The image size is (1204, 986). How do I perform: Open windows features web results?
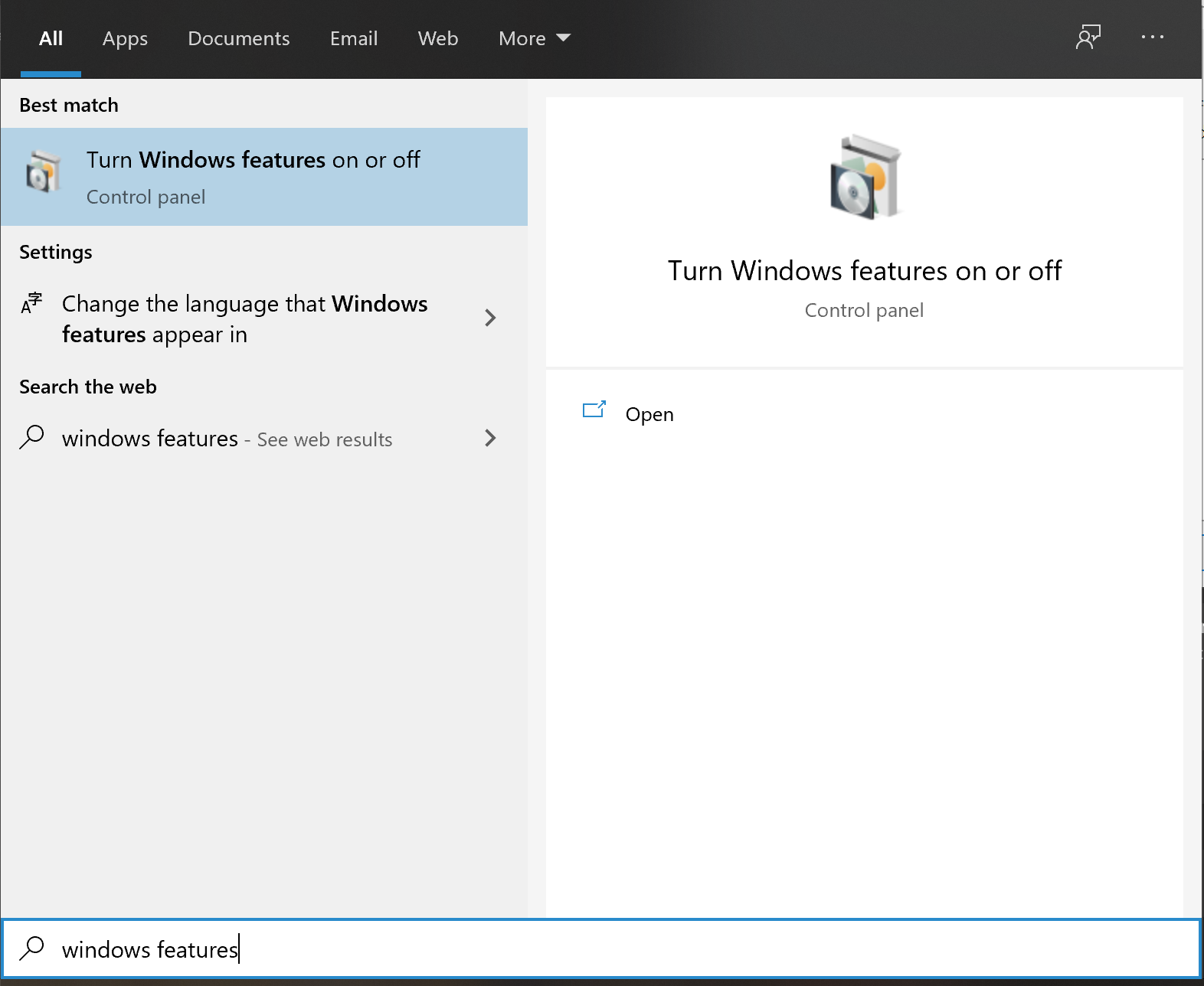point(264,439)
